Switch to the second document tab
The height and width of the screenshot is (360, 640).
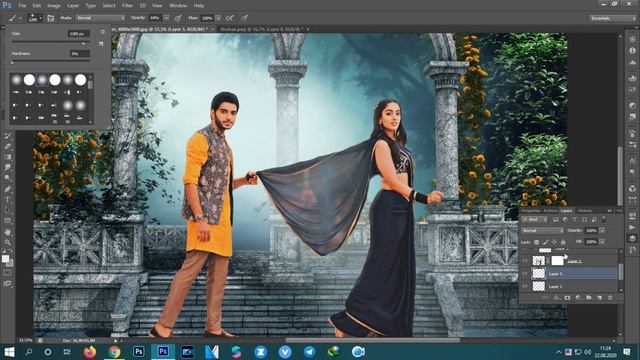[263, 29]
